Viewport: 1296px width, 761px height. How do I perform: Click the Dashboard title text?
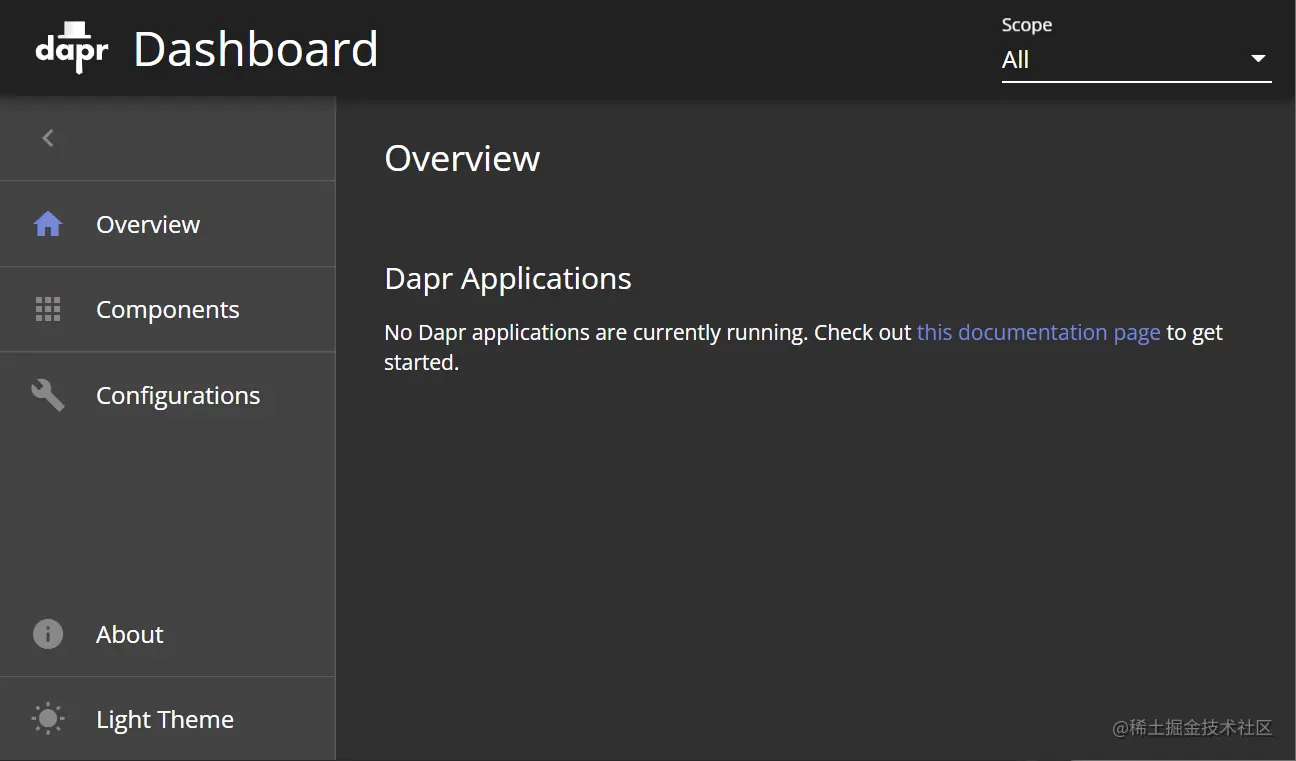(256, 49)
